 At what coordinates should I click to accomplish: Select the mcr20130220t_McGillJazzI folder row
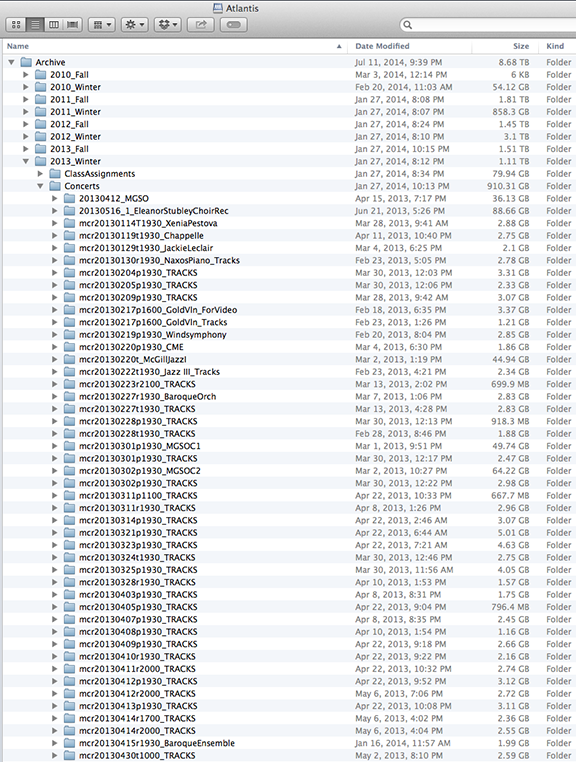click(x=289, y=359)
